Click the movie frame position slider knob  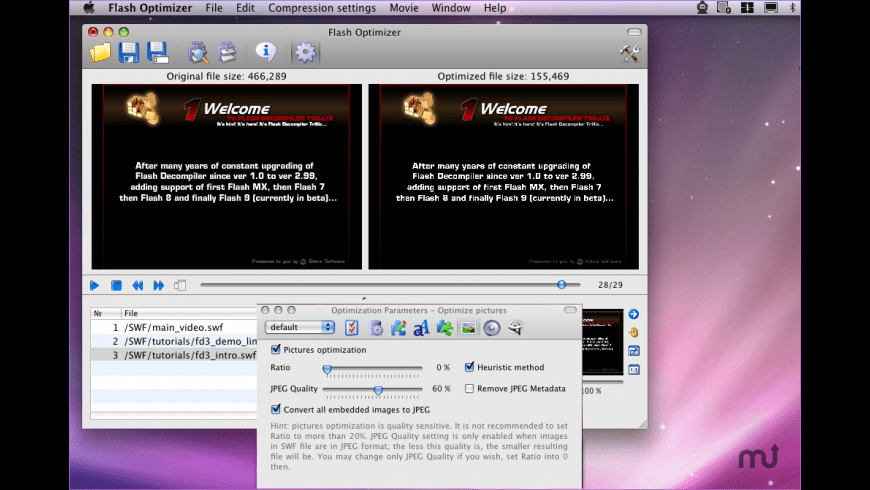tap(562, 285)
